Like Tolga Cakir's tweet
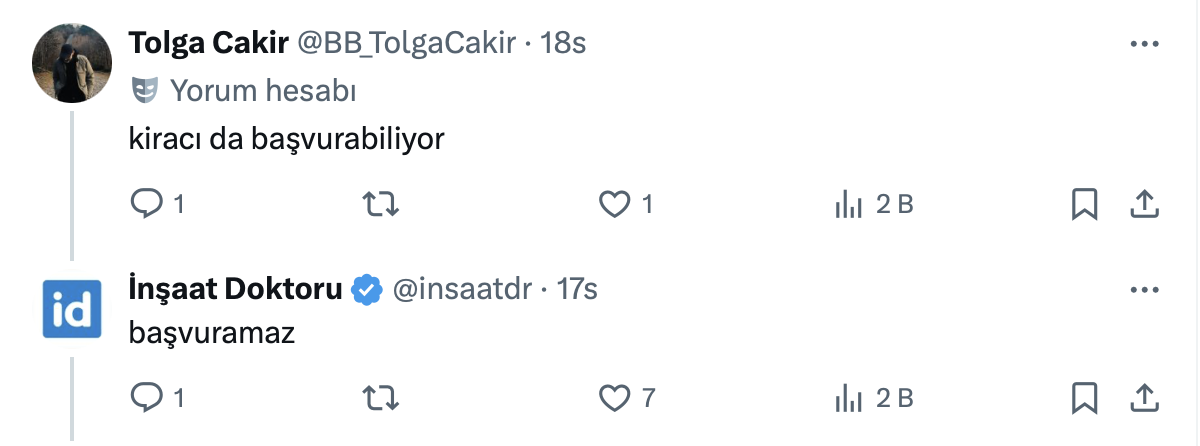 click(x=613, y=205)
